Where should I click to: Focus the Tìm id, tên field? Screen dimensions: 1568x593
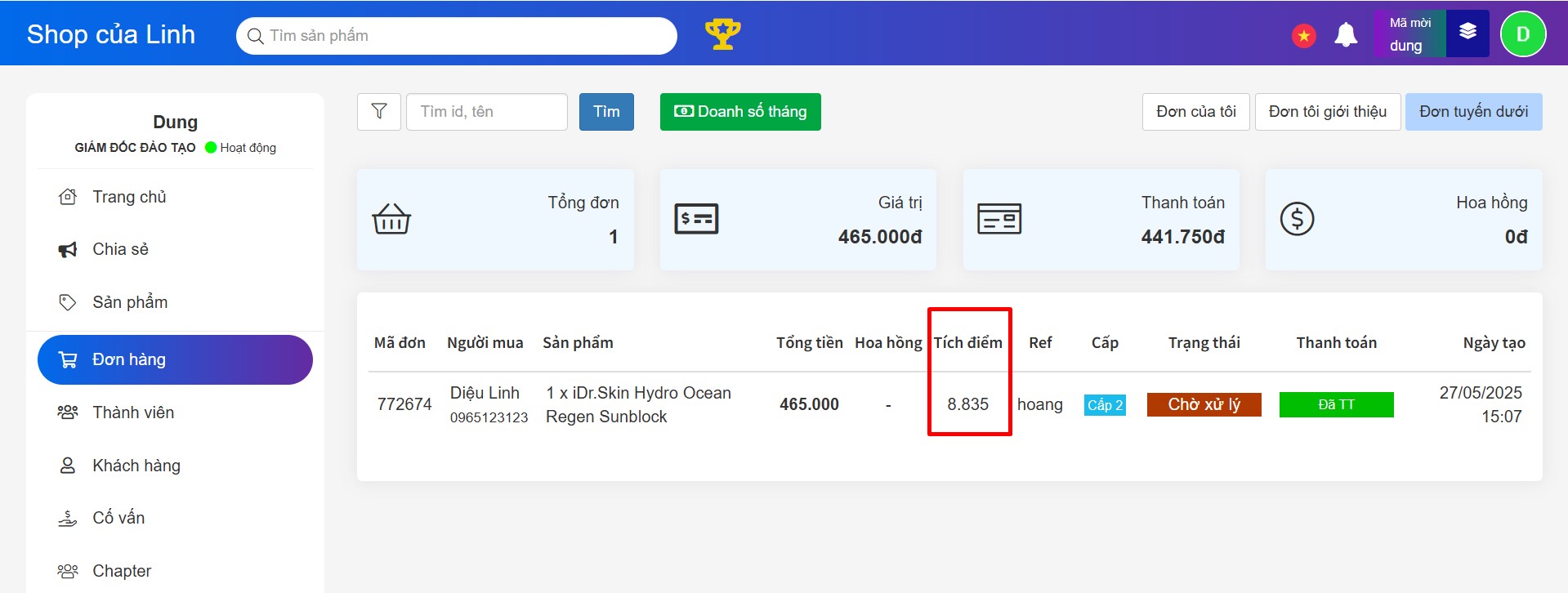pyautogui.click(x=487, y=111)
